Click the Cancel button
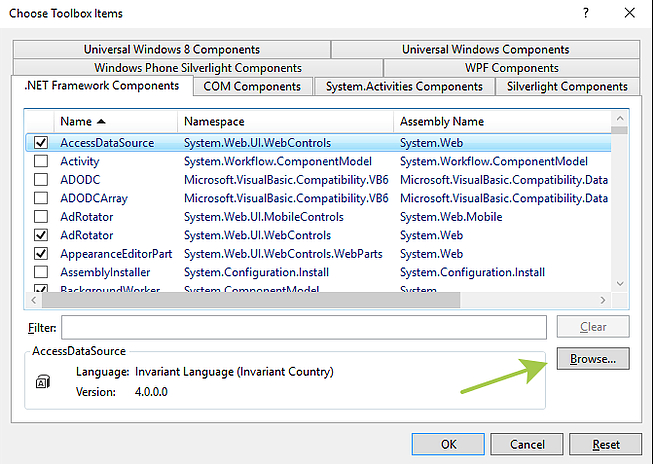The width and height of the screenshot is (653, 464). [x=527, y=444]
